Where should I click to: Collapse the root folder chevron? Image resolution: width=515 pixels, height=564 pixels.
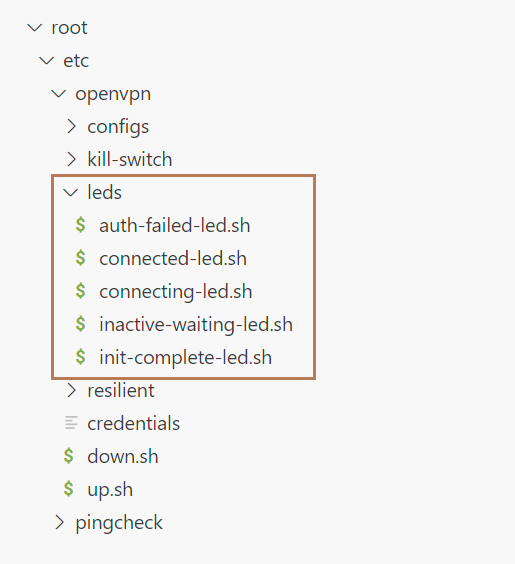point(35,27)
